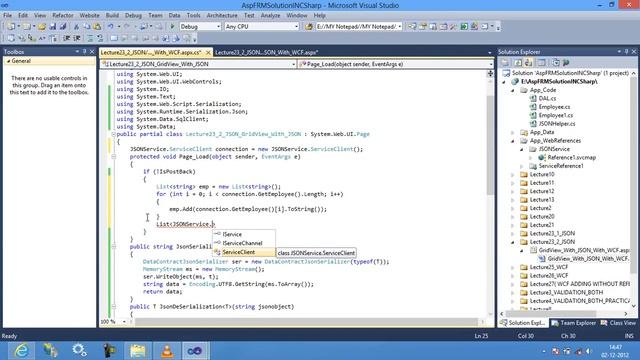The width and height of the screenshot is (640, 360).
Task: Select IServiceChannel in the IntelliSense list
Action: click(x=244, y=243)
